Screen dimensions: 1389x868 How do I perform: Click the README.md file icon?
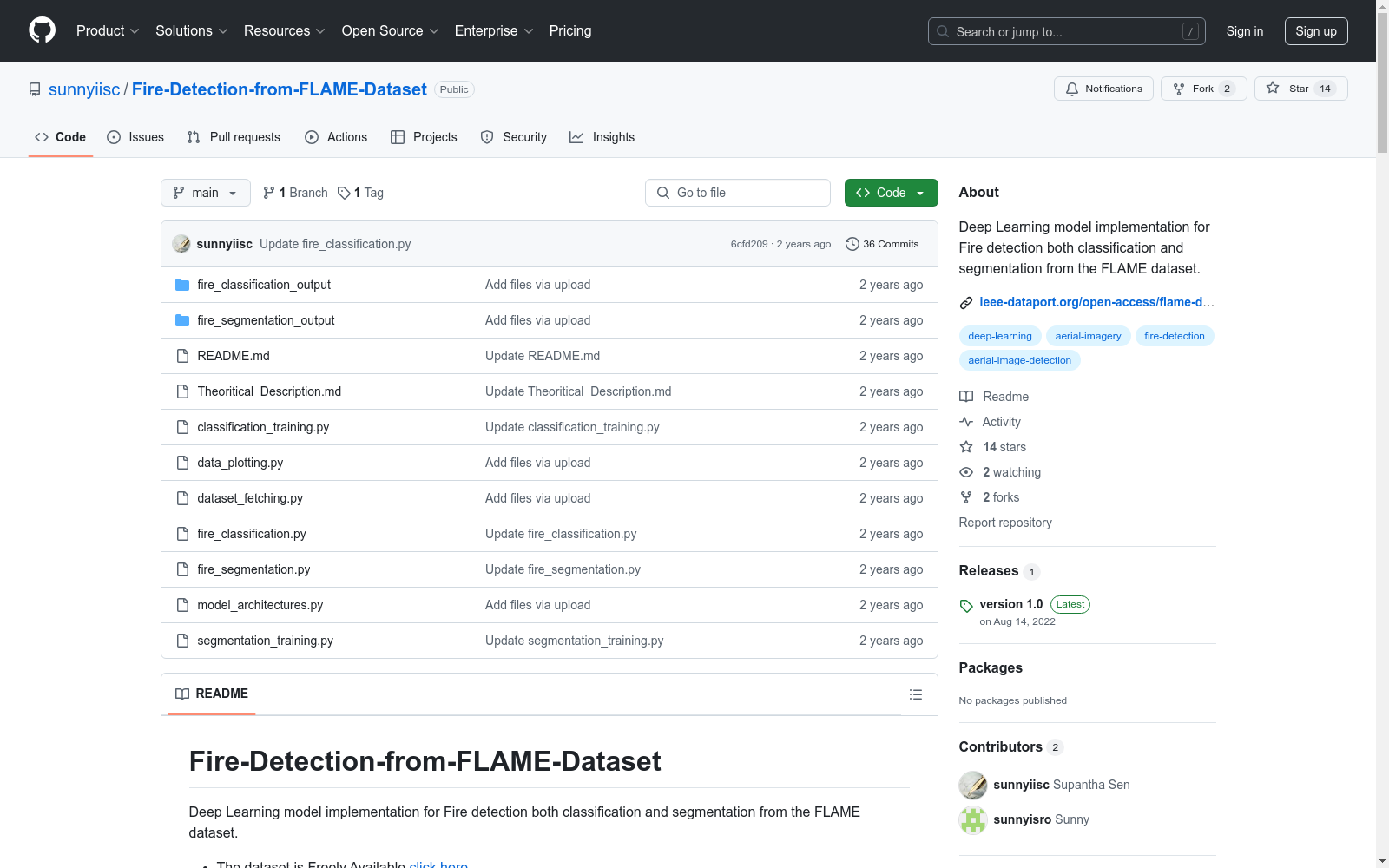point(182,356)
